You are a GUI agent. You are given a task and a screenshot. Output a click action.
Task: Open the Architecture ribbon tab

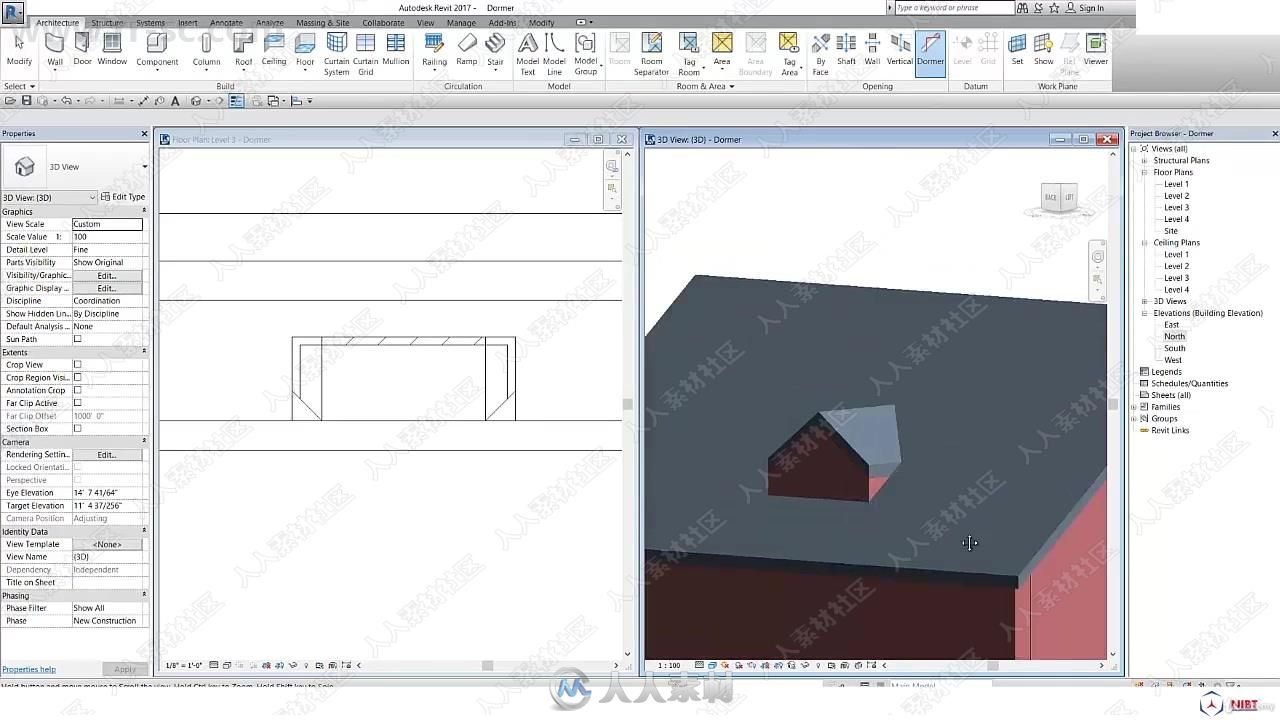[x=57, y=22]
